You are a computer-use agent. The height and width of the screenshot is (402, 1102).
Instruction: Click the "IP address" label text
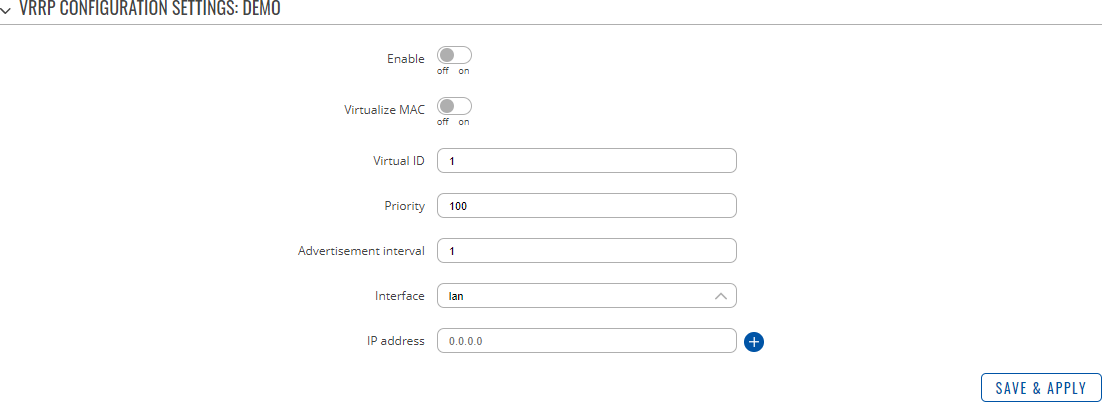tap(395, 341)
